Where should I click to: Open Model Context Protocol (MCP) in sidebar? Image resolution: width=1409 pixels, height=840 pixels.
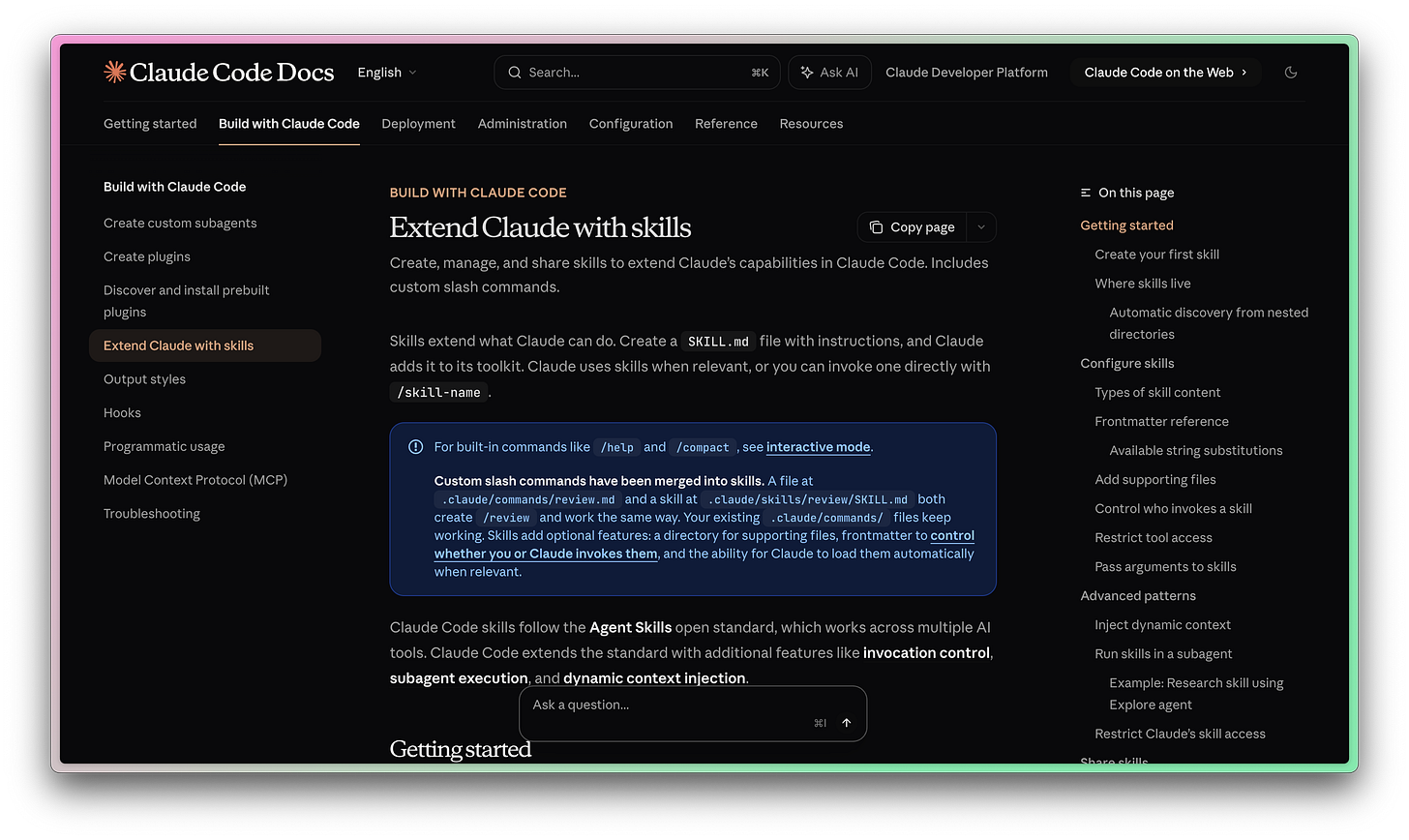[x=195, y=480]
